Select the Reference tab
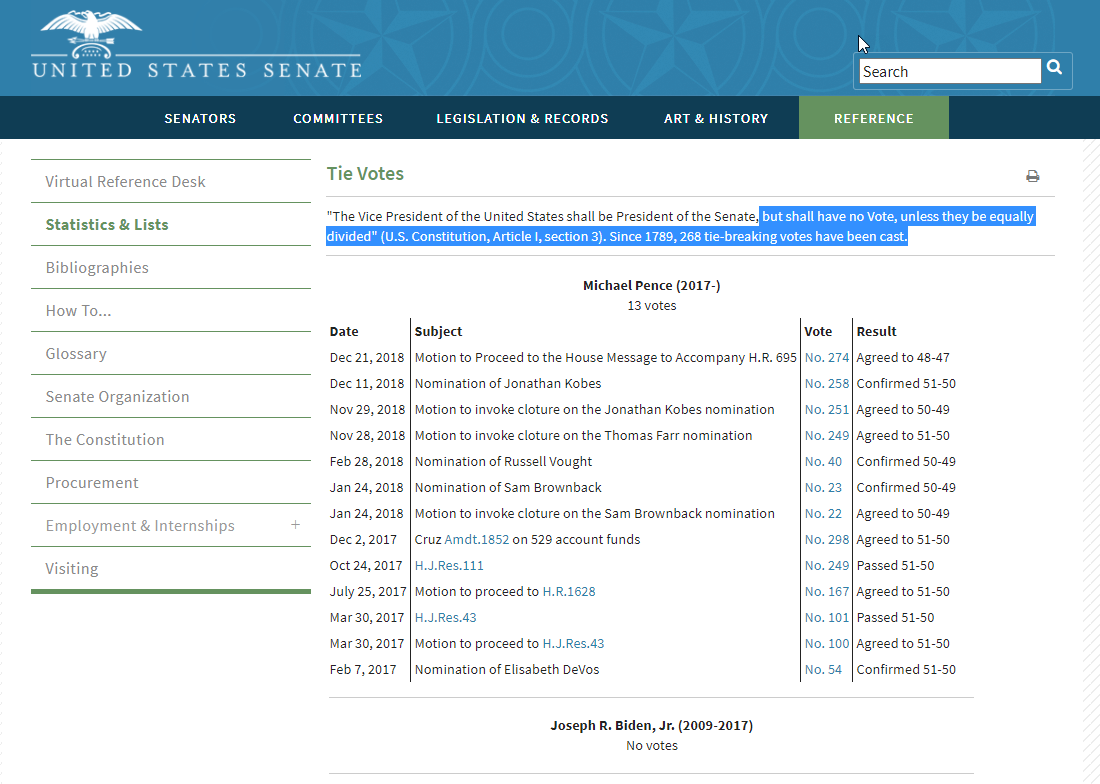 coord(873,119)
